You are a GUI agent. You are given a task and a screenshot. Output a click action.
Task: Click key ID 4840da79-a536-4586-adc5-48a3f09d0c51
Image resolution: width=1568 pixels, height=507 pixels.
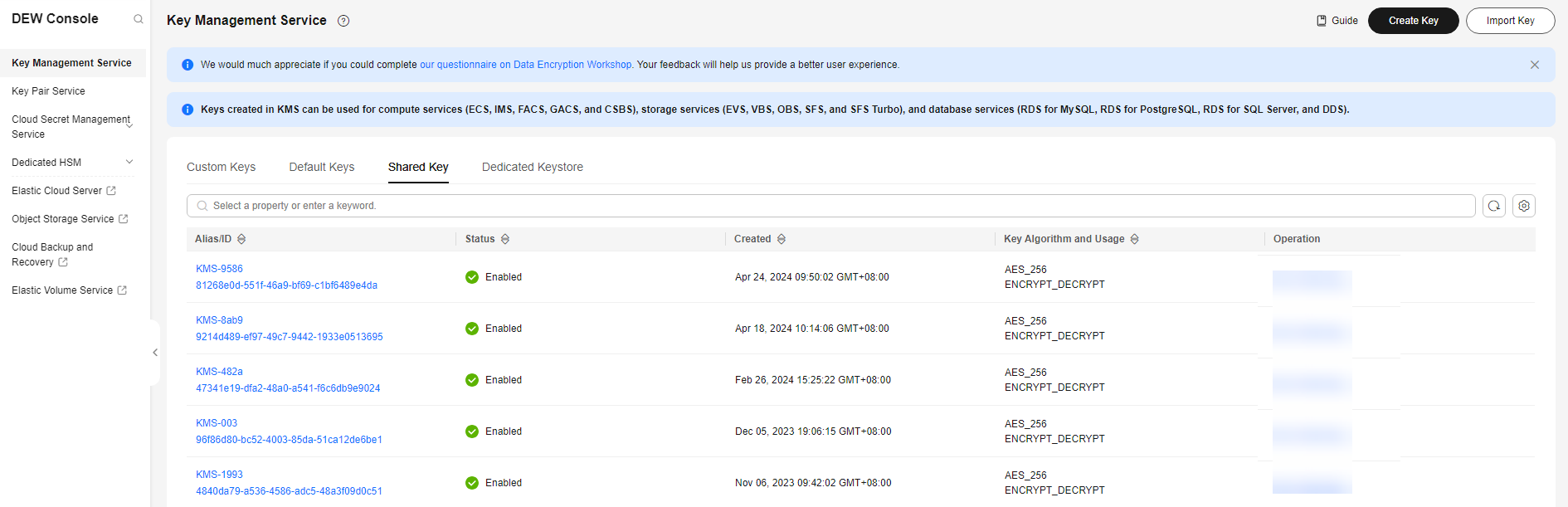click(x=289, y=491)
